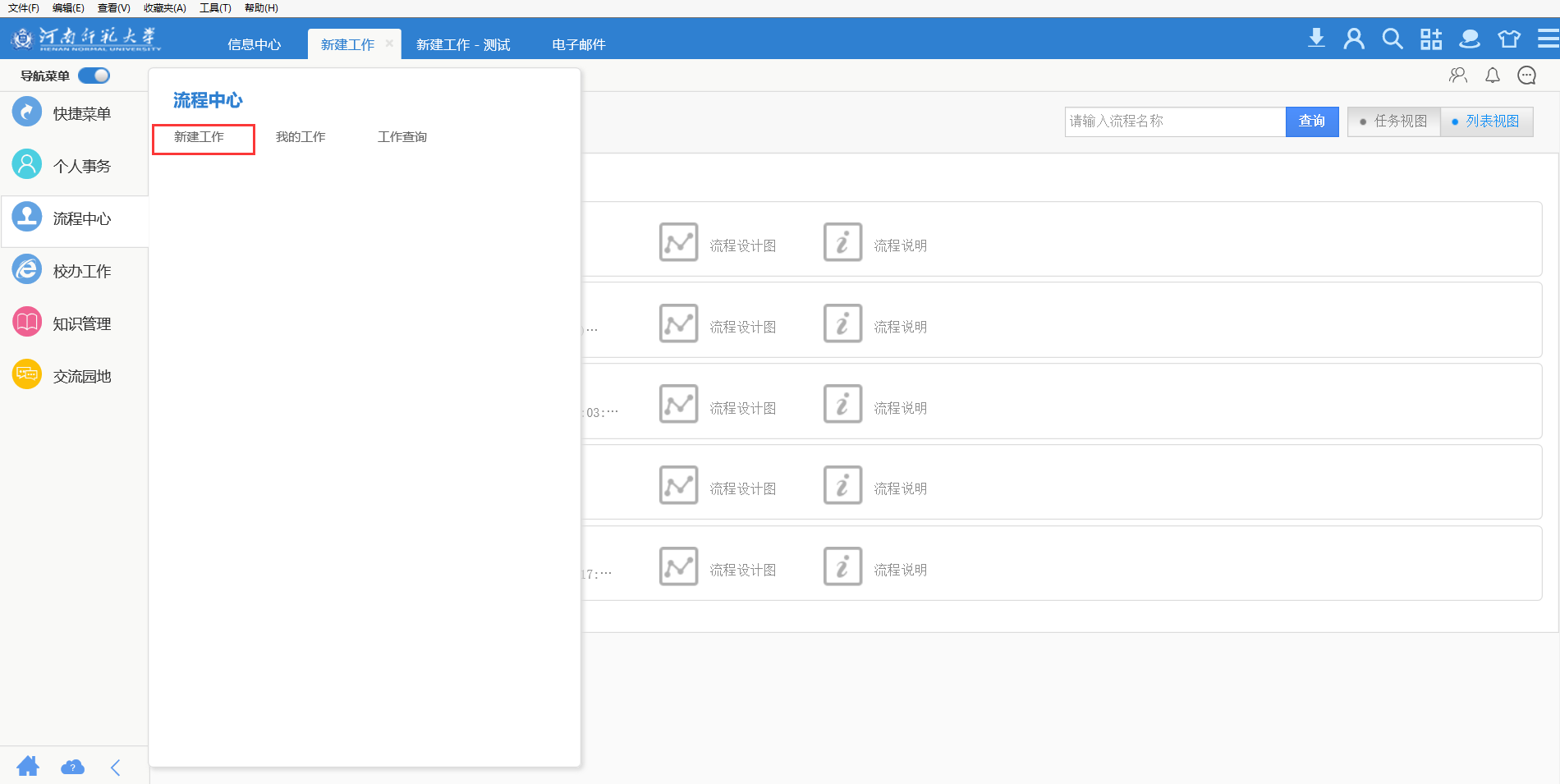Open the user profile icon in header
This screenshot has width=1560, height=784.
1354,39
